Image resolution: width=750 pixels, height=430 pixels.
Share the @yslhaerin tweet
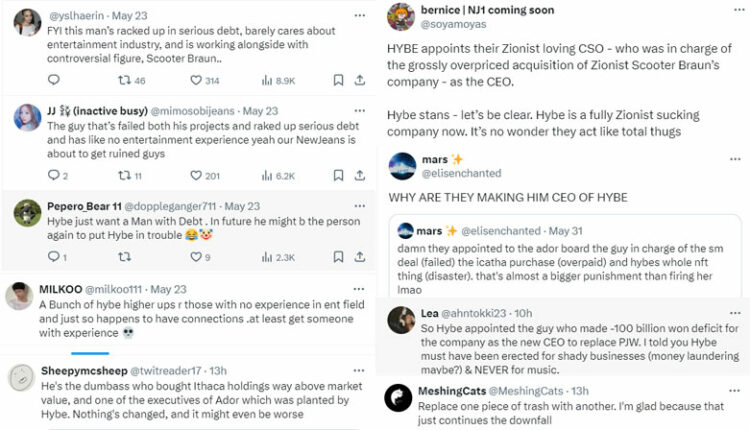360,80
